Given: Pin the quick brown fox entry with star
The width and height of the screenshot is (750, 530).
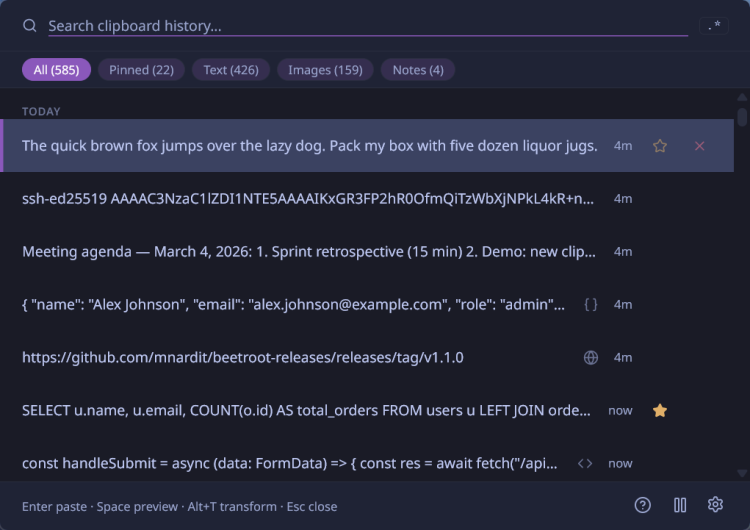Looking at the screenshot, I should tap(660, 146).
